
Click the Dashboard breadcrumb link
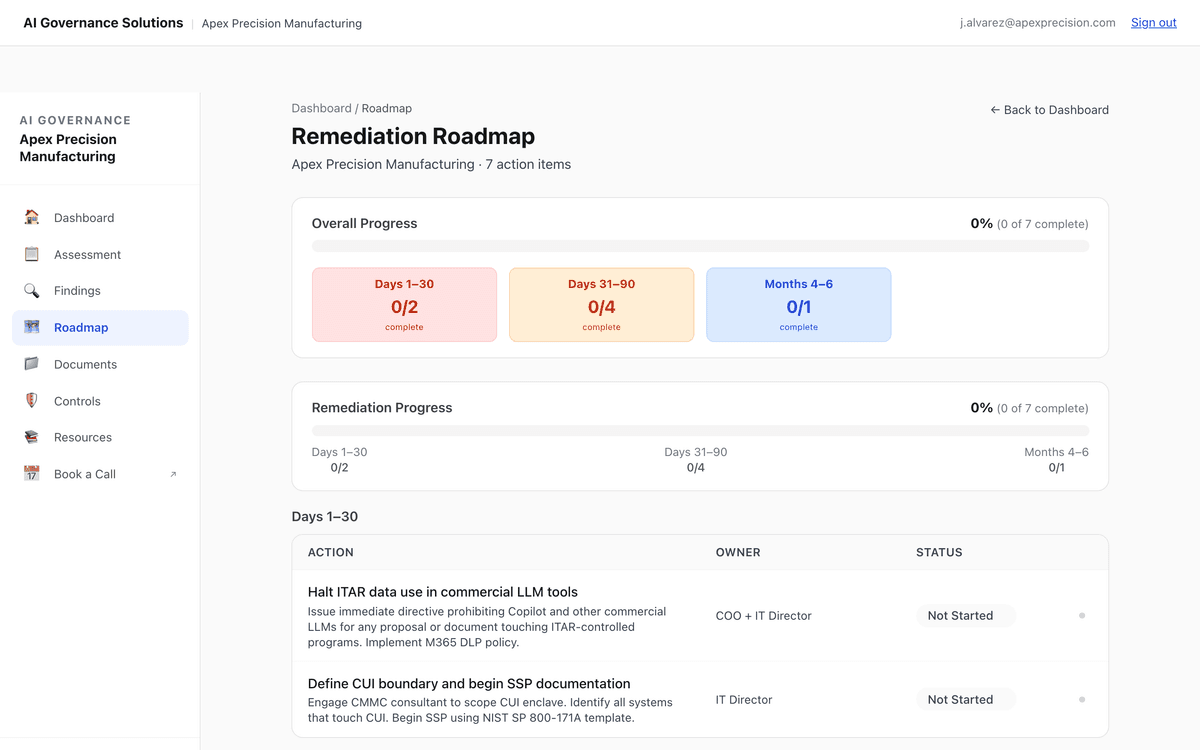[321, 108]
